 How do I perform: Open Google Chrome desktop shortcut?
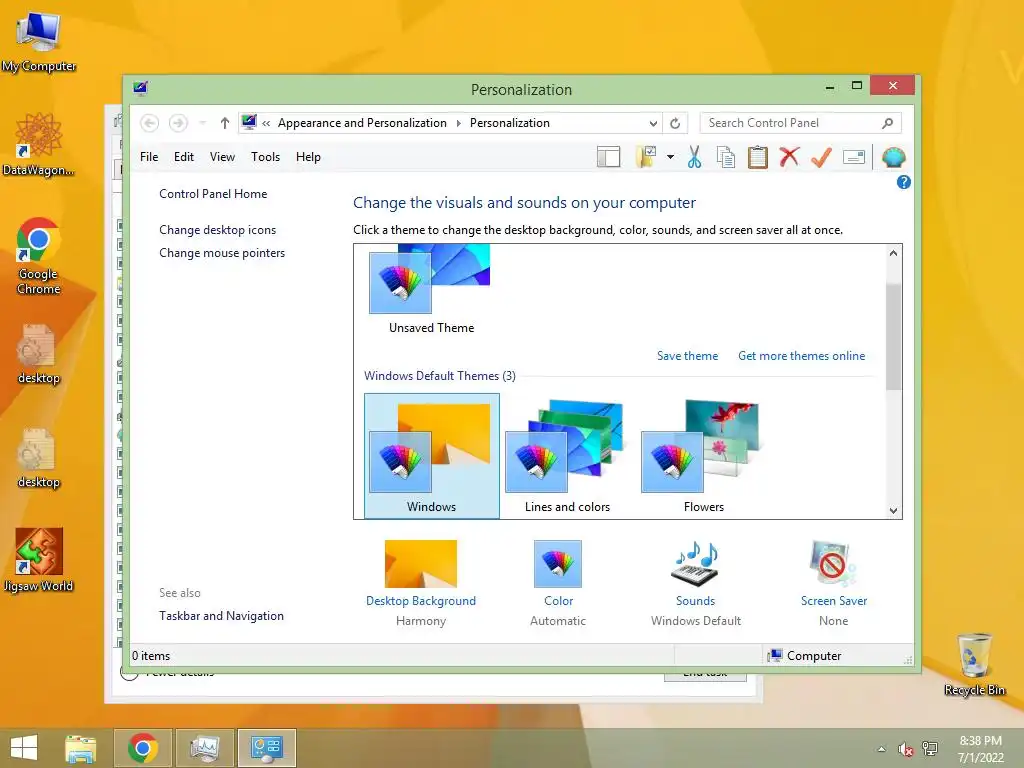pos(39,256)
